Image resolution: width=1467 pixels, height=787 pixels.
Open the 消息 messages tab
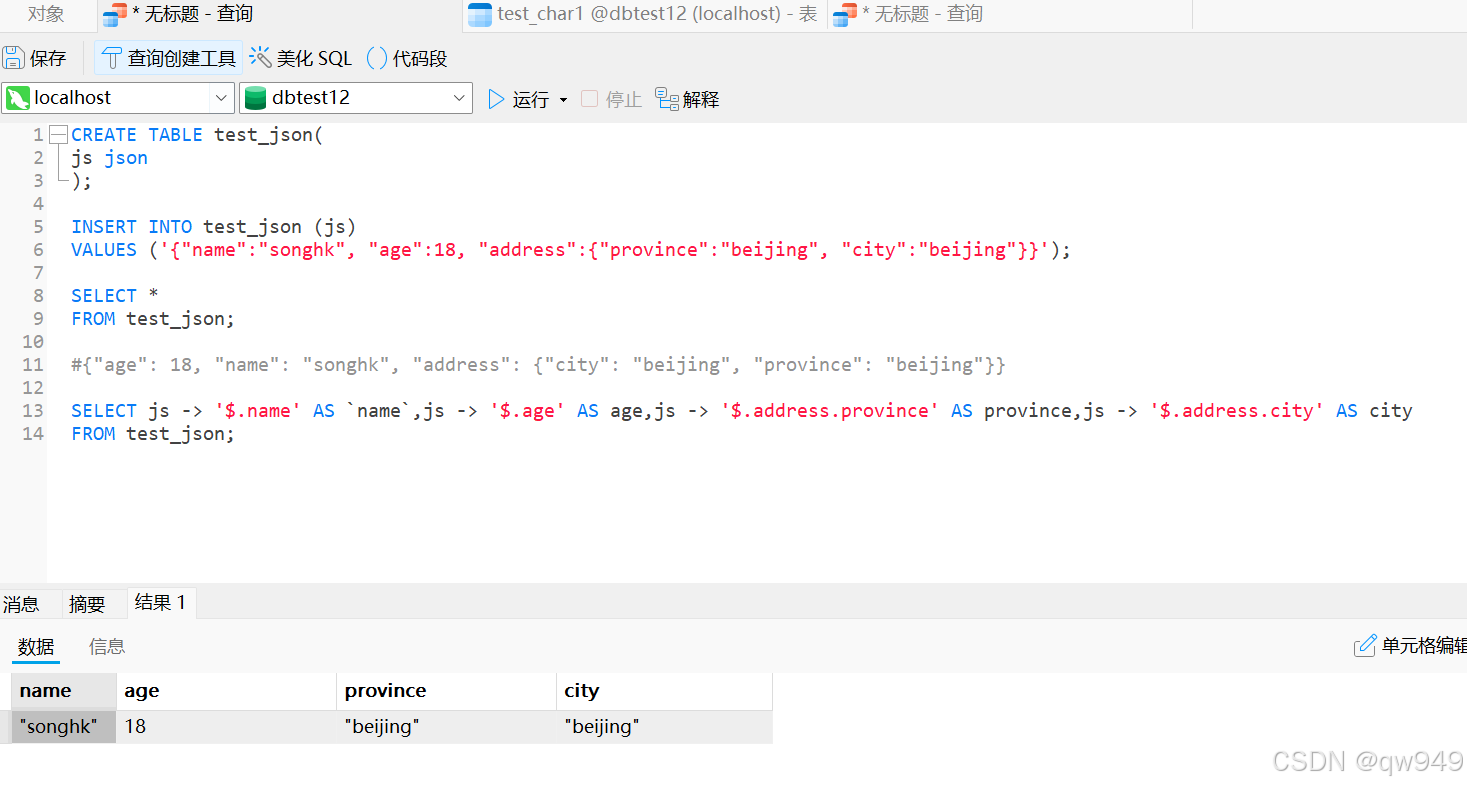pyautogui.click(x=22, y=602)
